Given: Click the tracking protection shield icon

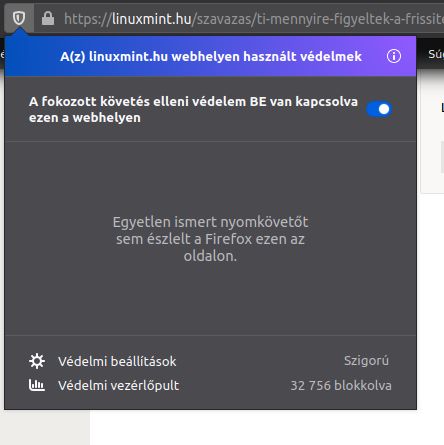Looking at the screenshot, I should tap(19, 18).
